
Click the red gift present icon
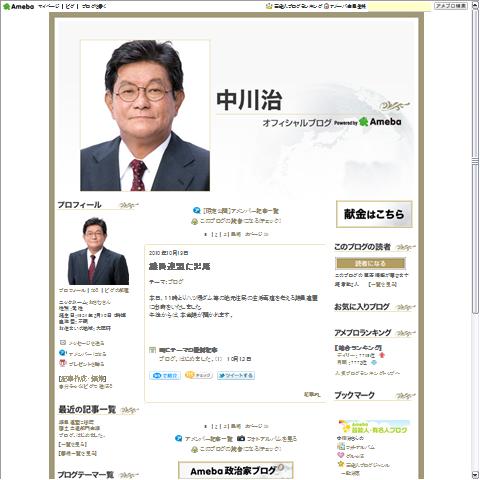tap(63, 363)
